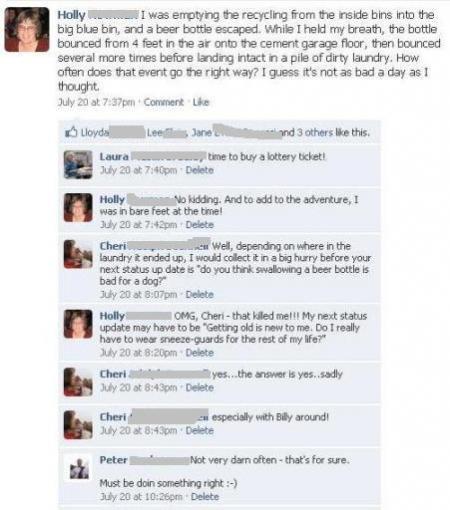Open the "3 others" likes list

pyautogui.click(x=315, y=132)
